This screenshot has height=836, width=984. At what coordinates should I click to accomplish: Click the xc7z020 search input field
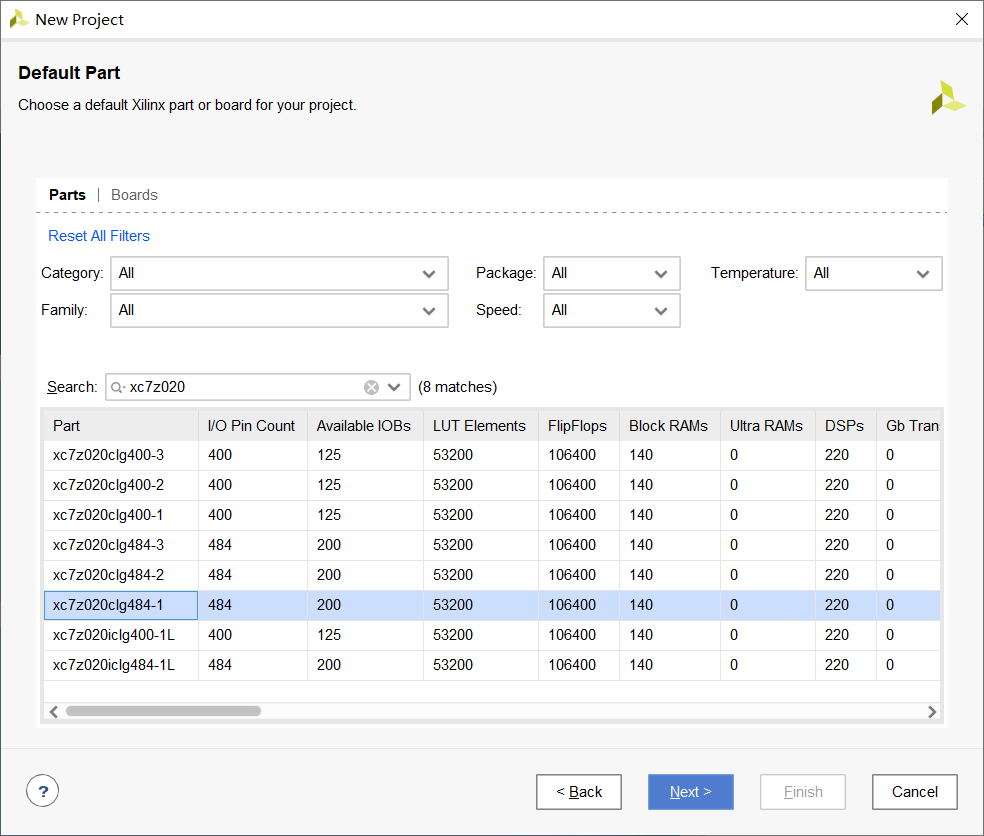point(240,387)
